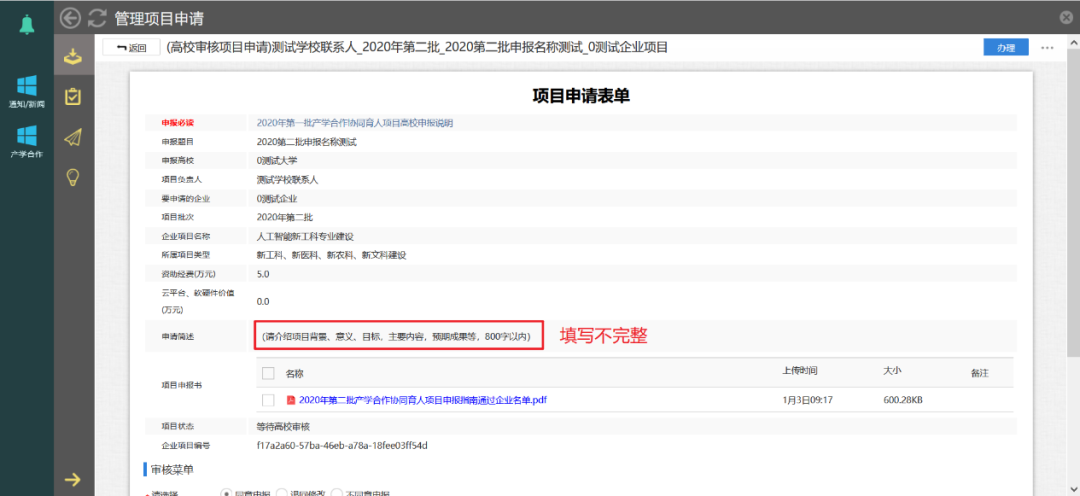This screenshot has width=1080, height=496.
Task: Open the 2020年第一批产学合作协同育人项目高校申报说明 link
Action: pyautogui.click(x=355, y=123)
